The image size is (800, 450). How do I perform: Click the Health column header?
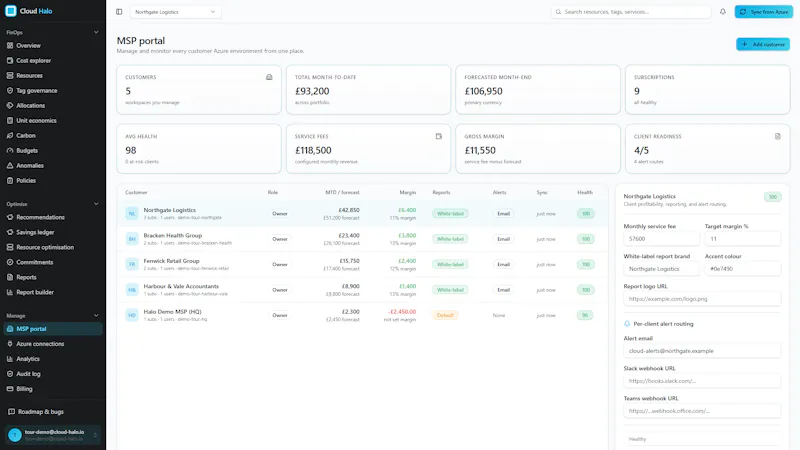[585, 192]
